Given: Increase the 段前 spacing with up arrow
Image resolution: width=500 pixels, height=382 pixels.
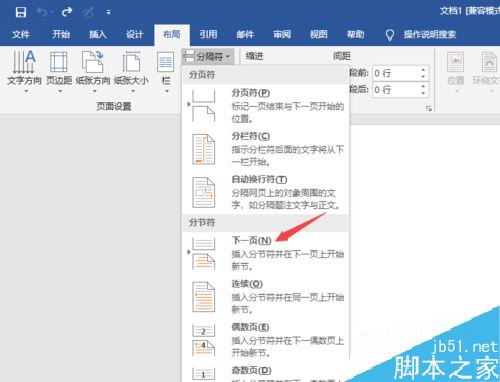Looking at the screenshot, I should (x=423, y=70).
